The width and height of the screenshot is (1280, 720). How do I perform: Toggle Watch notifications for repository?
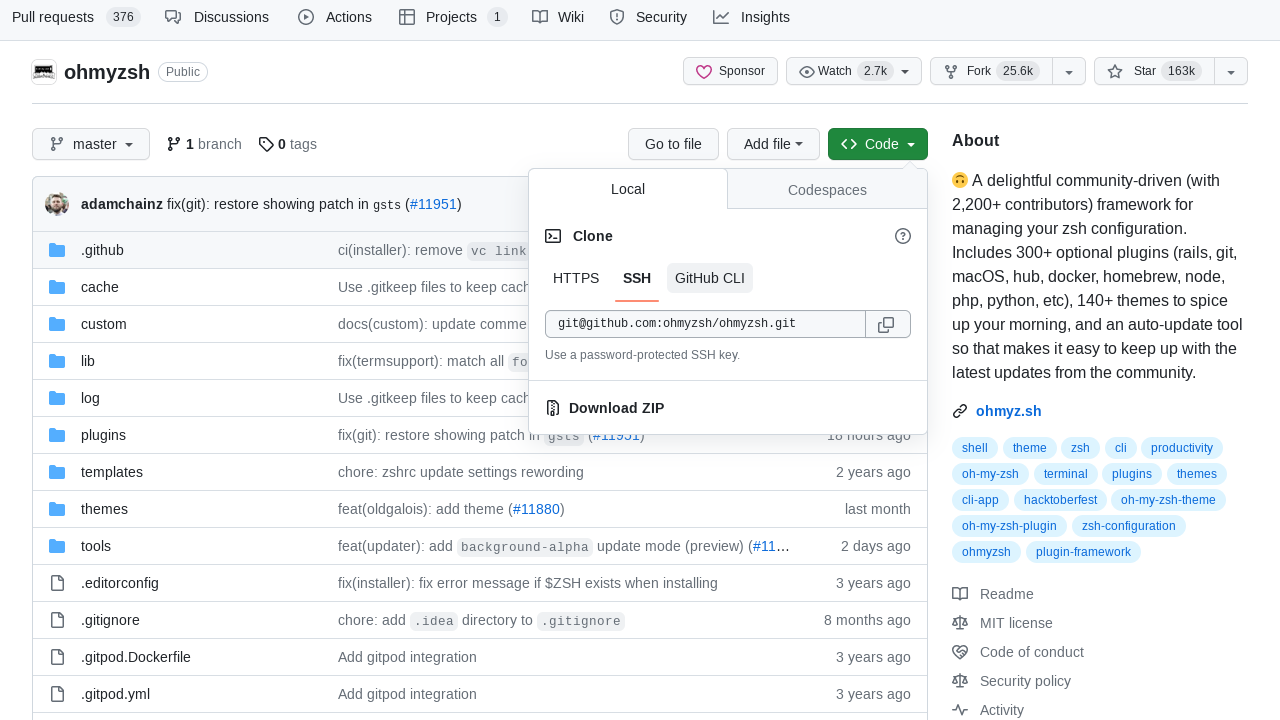tap(853, 71)
